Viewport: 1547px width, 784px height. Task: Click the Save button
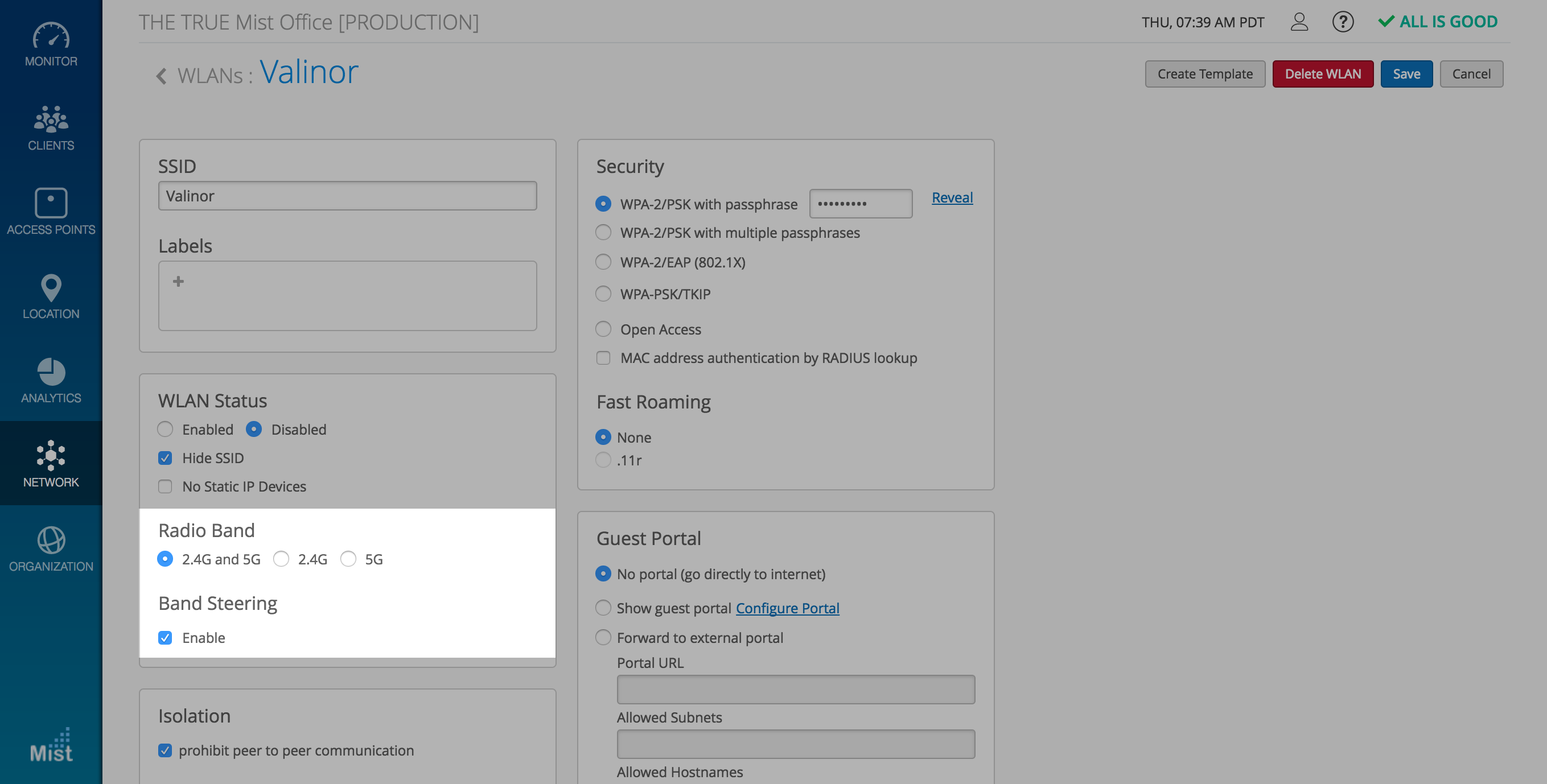1405,74
